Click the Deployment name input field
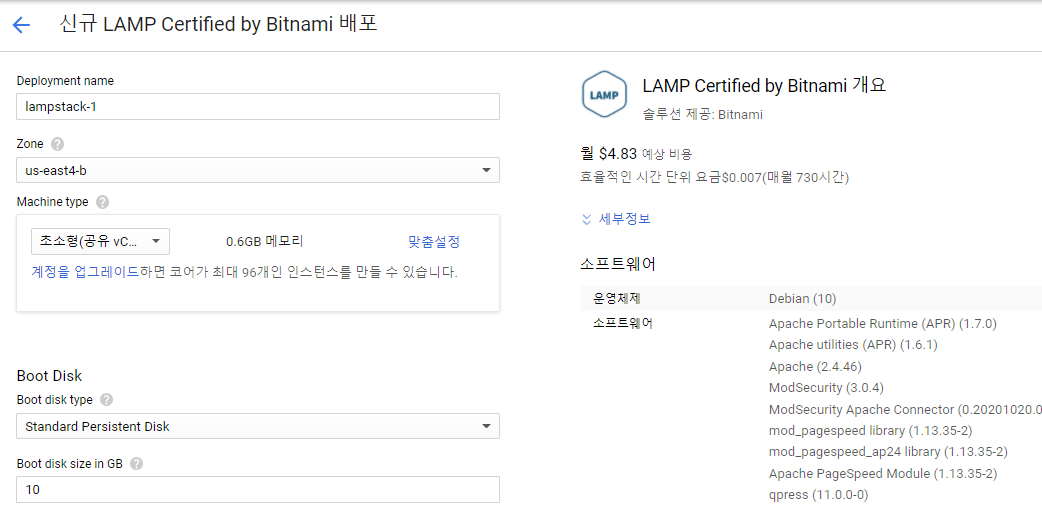 (258, 106)
